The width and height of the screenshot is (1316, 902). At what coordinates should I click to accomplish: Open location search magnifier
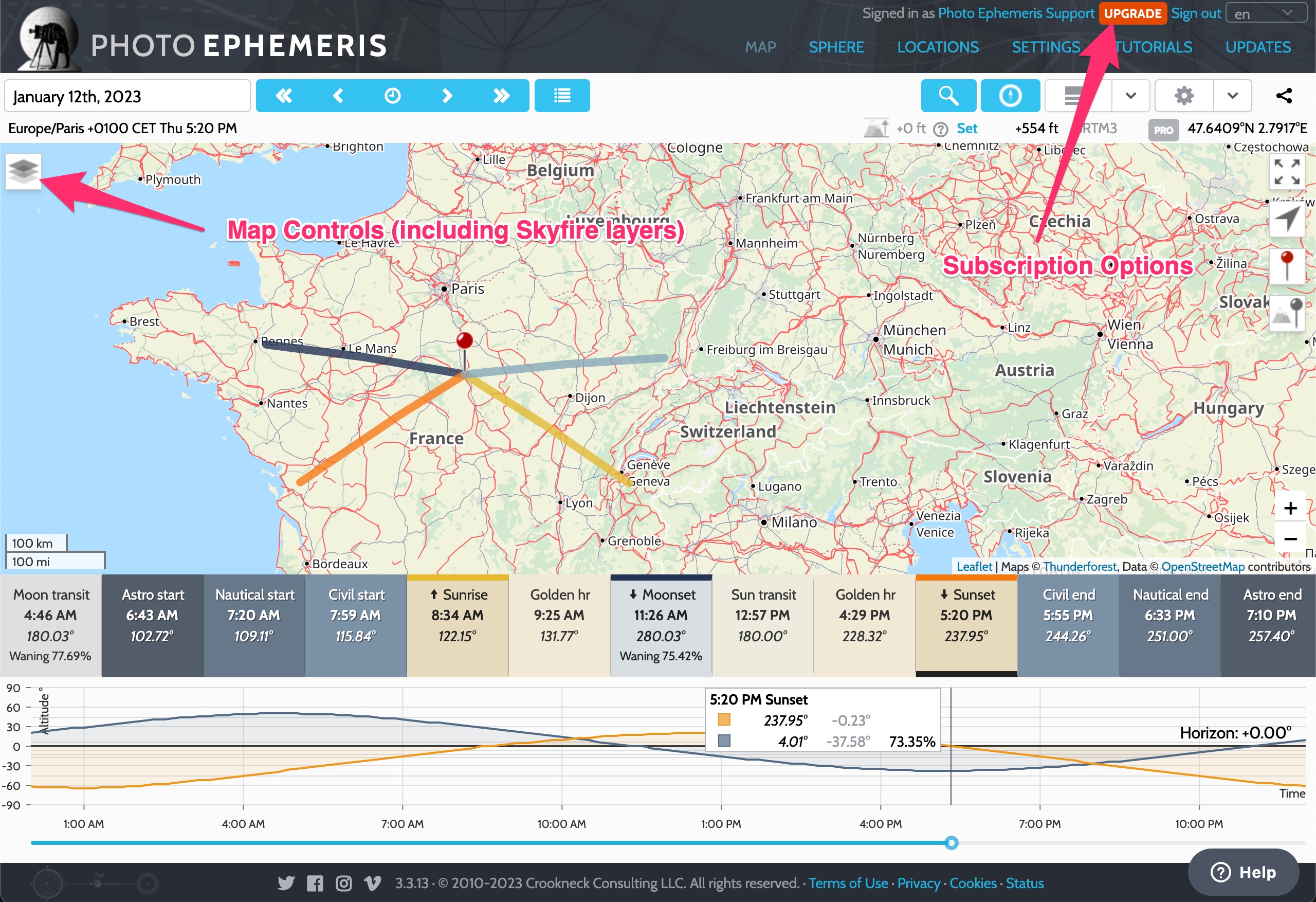948,96
